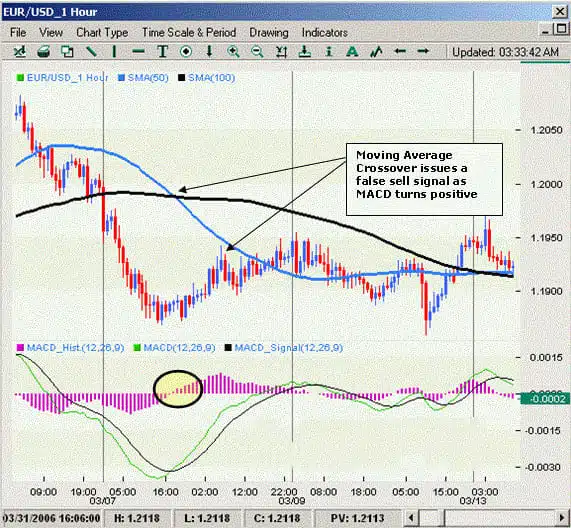Shift chart left with the left arrow icon
Viewport: 571px width, 528px height.
coord(400,51)
